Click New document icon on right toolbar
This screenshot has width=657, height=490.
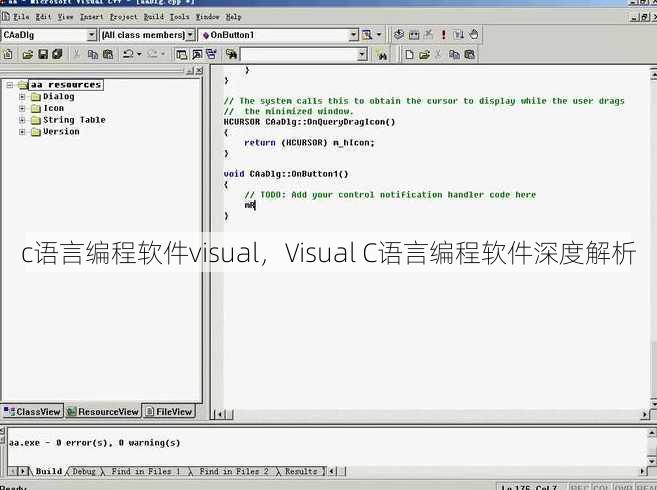pos(409,54)
